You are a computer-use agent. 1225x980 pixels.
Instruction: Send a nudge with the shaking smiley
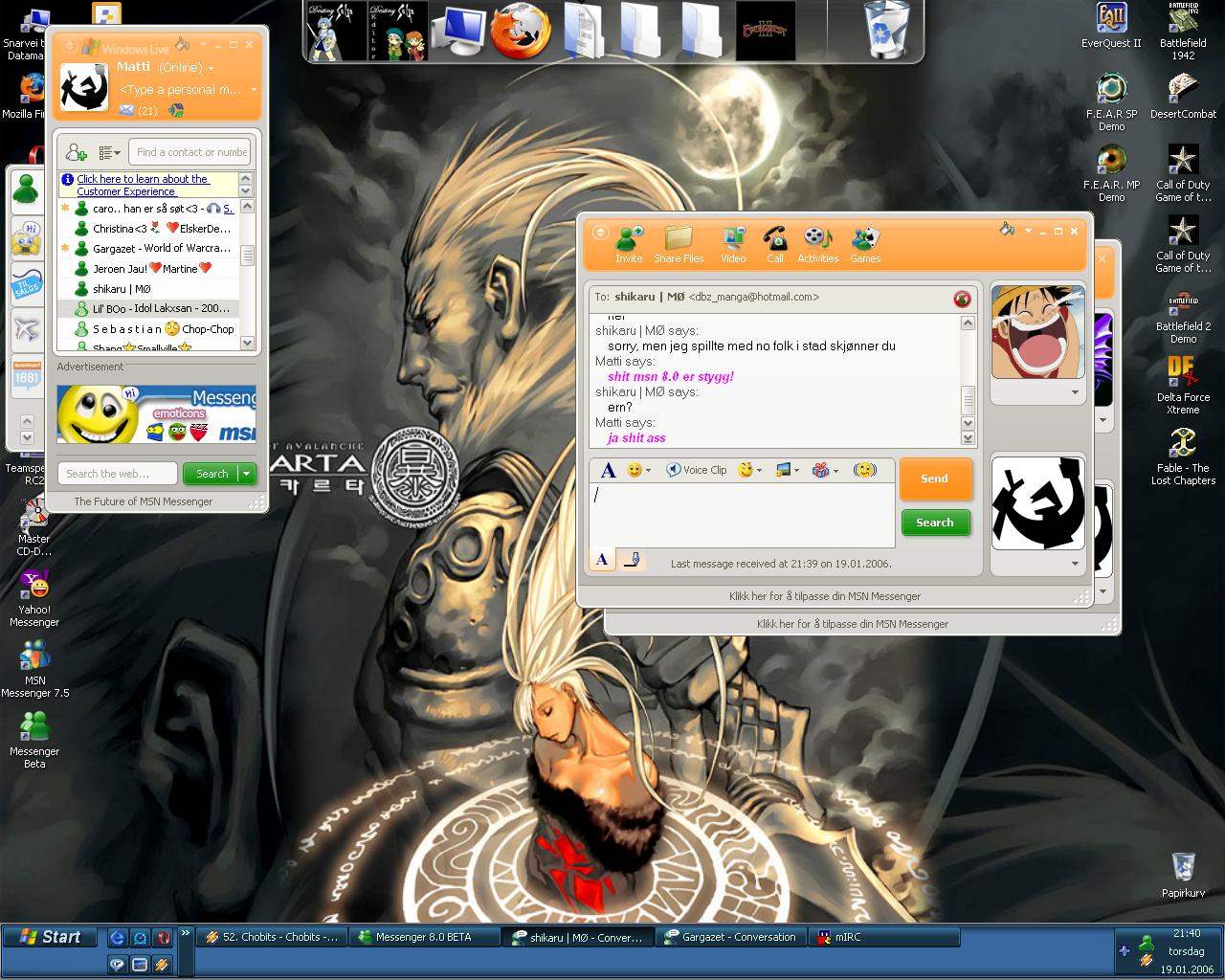(x=864, y=470)
